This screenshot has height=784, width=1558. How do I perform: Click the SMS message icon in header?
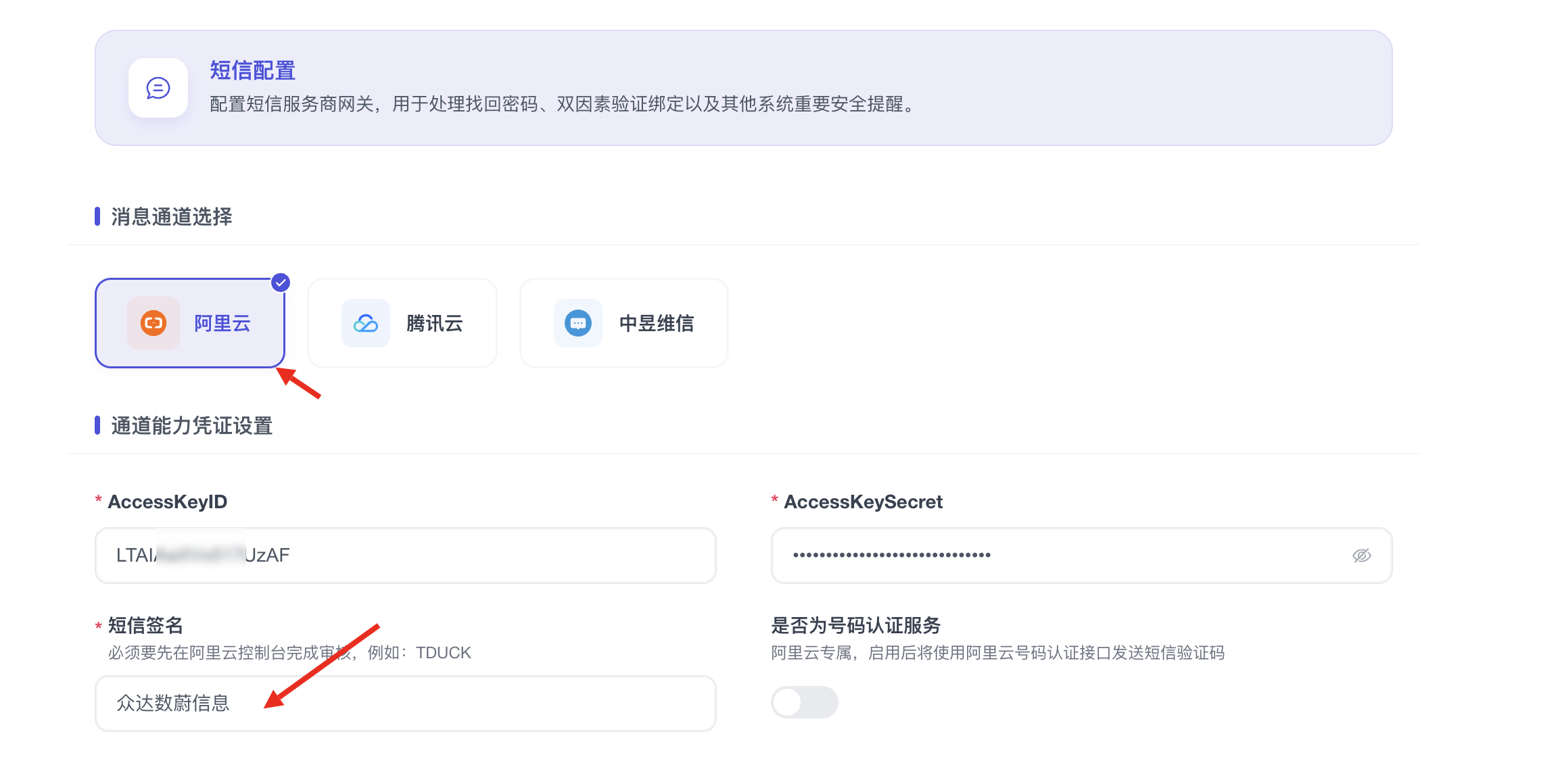[158, 88]
